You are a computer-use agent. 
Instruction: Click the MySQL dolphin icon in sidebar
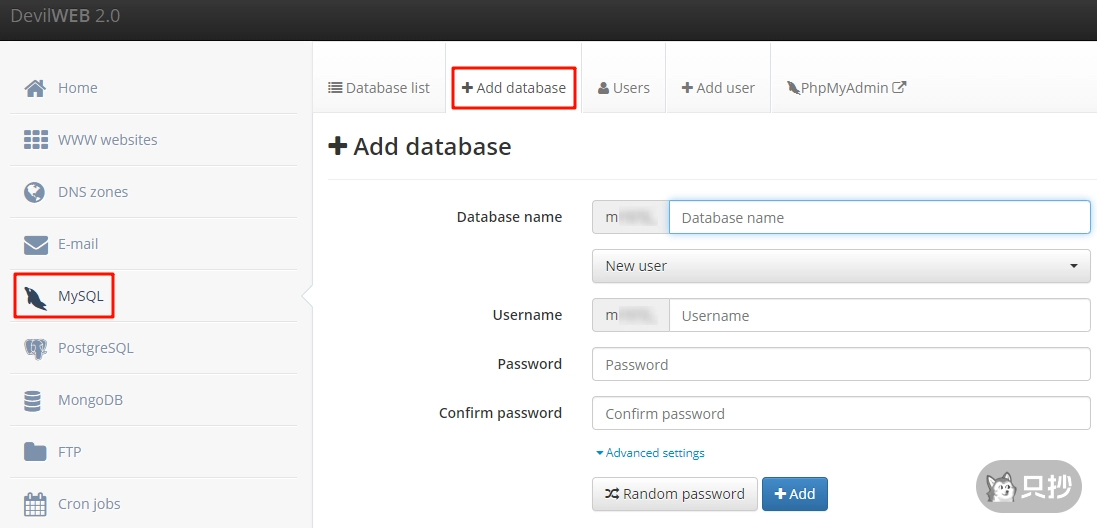35,297
